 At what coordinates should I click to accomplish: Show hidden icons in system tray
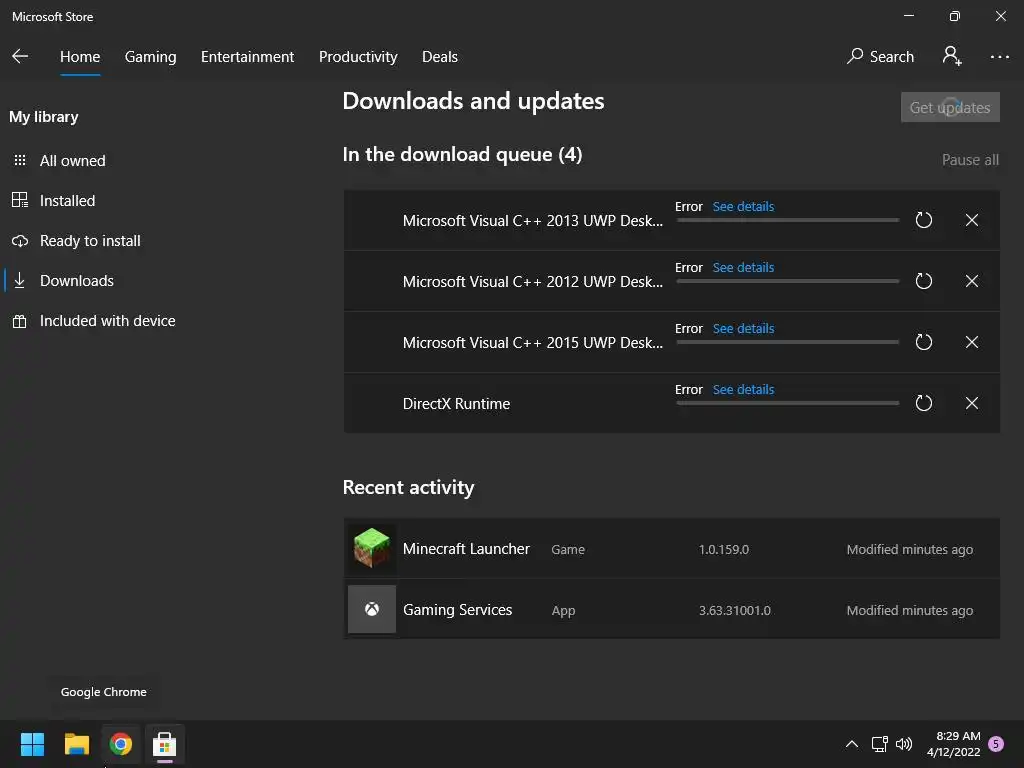tap(852, 743)
